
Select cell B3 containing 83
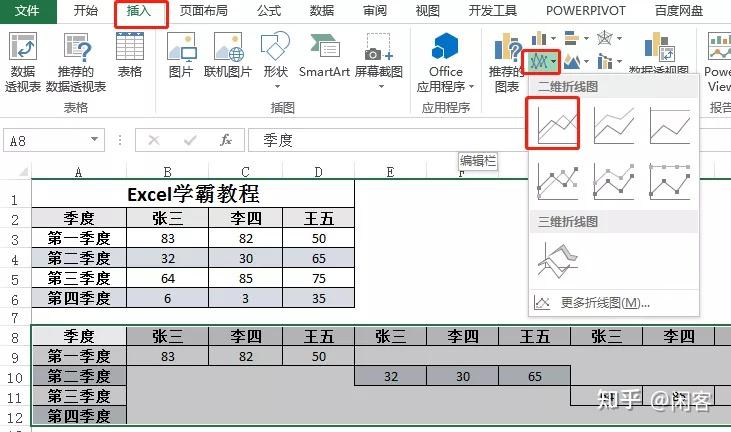click(167, 238)
